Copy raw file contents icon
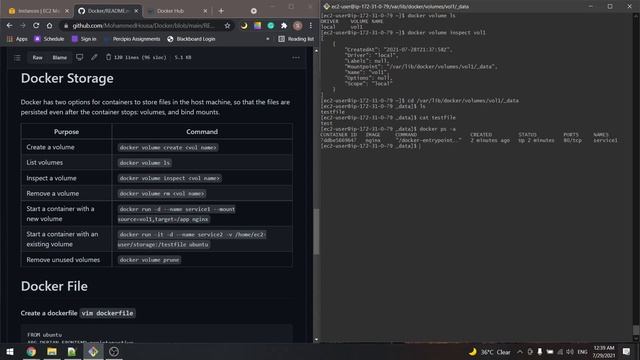 108,57
